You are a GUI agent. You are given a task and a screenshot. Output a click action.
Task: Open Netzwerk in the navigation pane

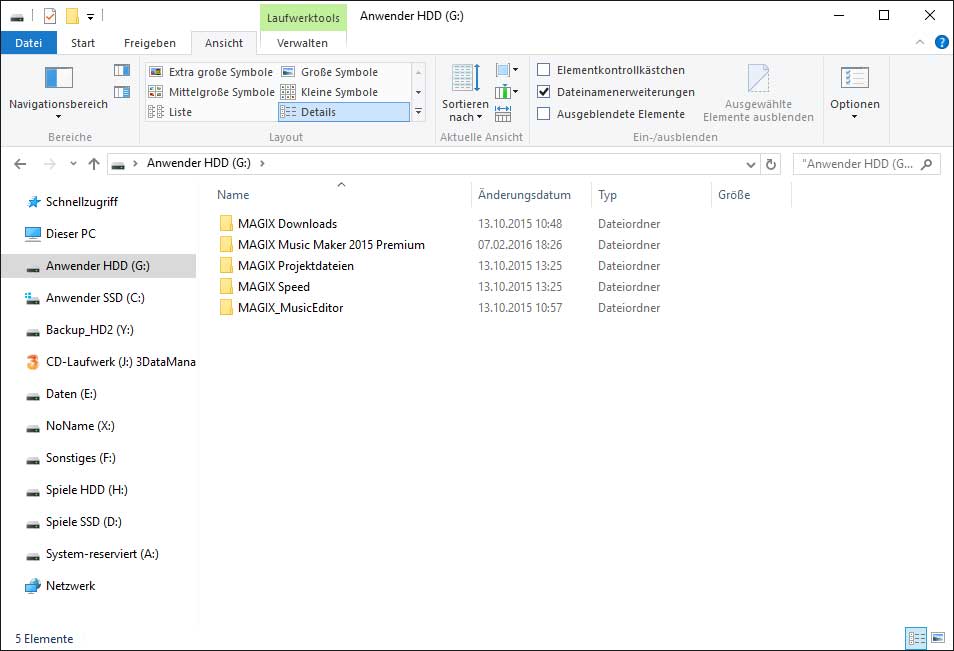tap(71, 586)
